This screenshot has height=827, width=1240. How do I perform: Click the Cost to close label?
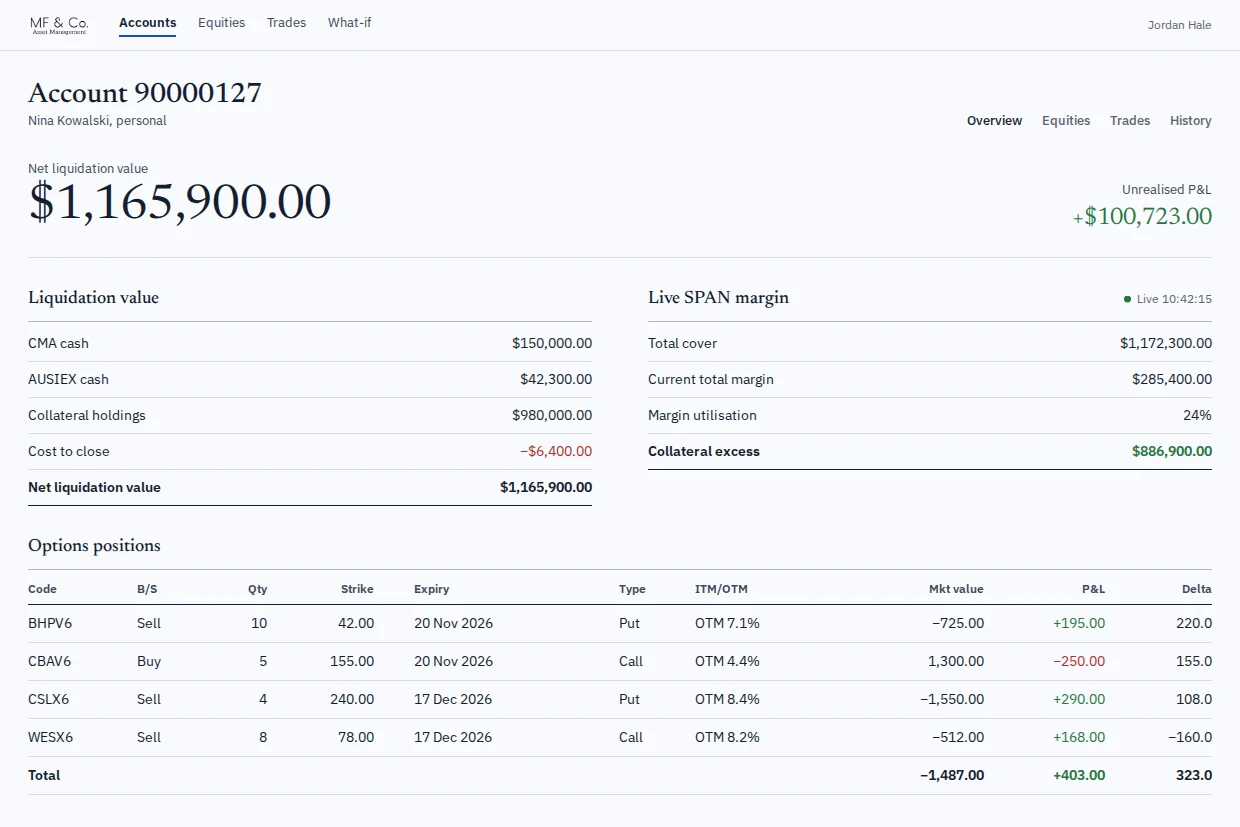click(69, 451)
